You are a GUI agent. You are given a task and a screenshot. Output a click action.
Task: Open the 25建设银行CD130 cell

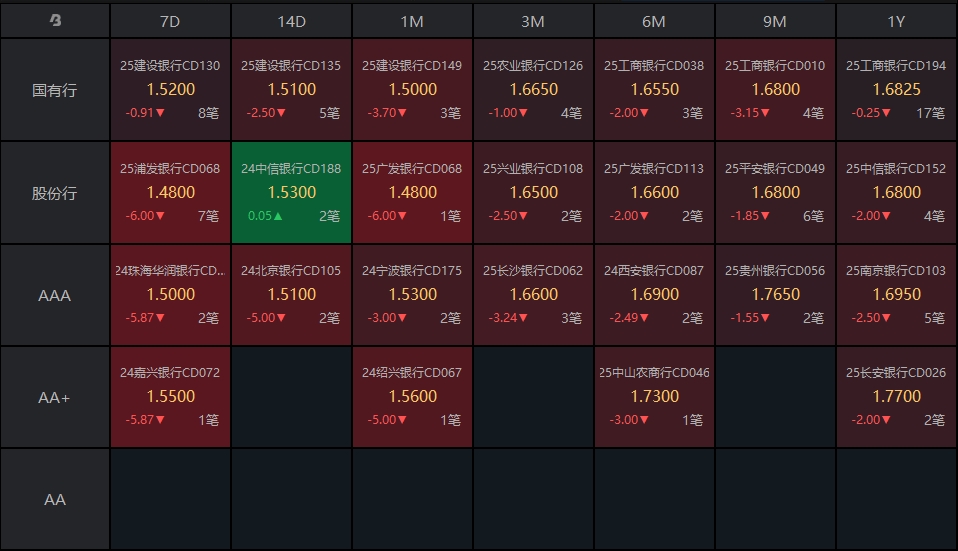[170, 90]
